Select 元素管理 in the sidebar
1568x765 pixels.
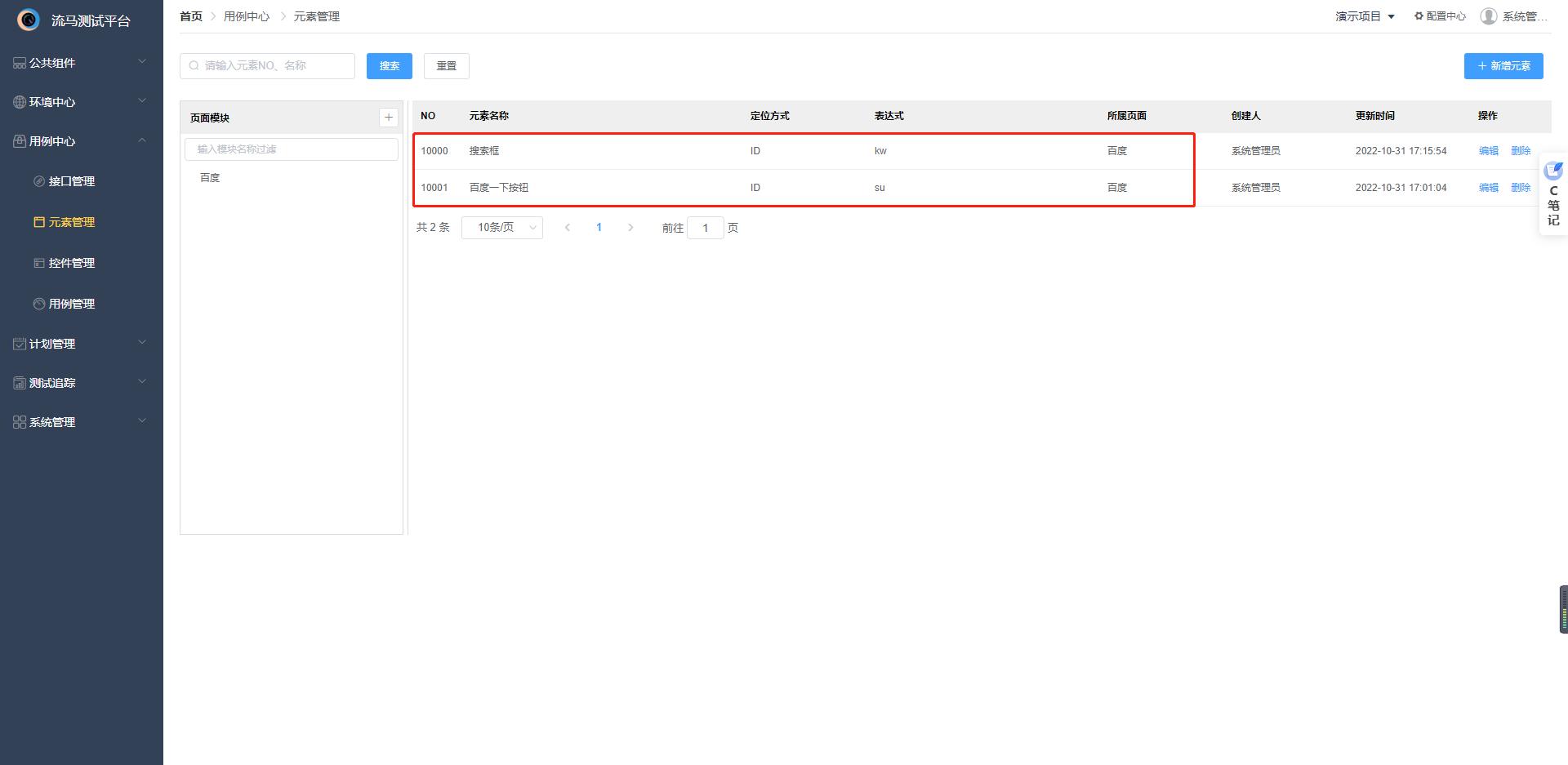pyautogui.click(x=82, y=222)
